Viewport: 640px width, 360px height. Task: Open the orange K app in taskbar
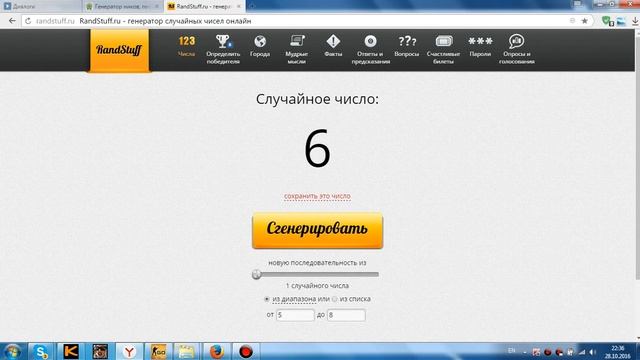70,351
